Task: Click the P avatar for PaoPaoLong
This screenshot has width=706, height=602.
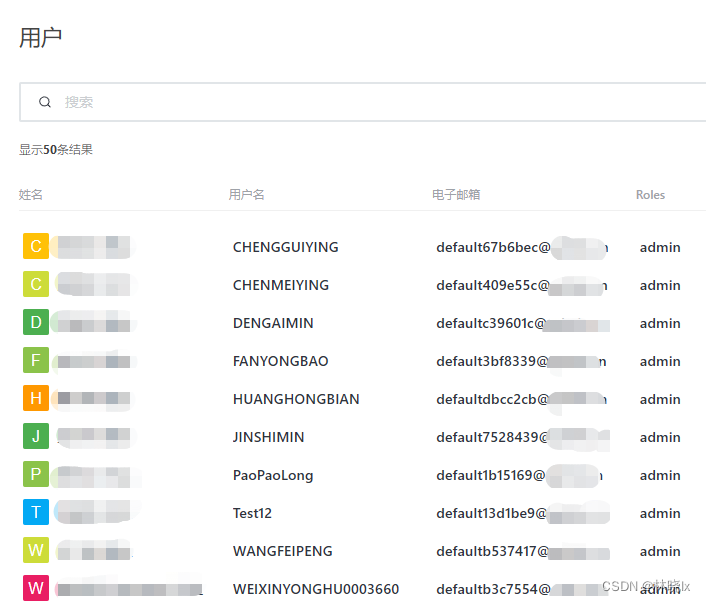Action: [x=36, y=475]
